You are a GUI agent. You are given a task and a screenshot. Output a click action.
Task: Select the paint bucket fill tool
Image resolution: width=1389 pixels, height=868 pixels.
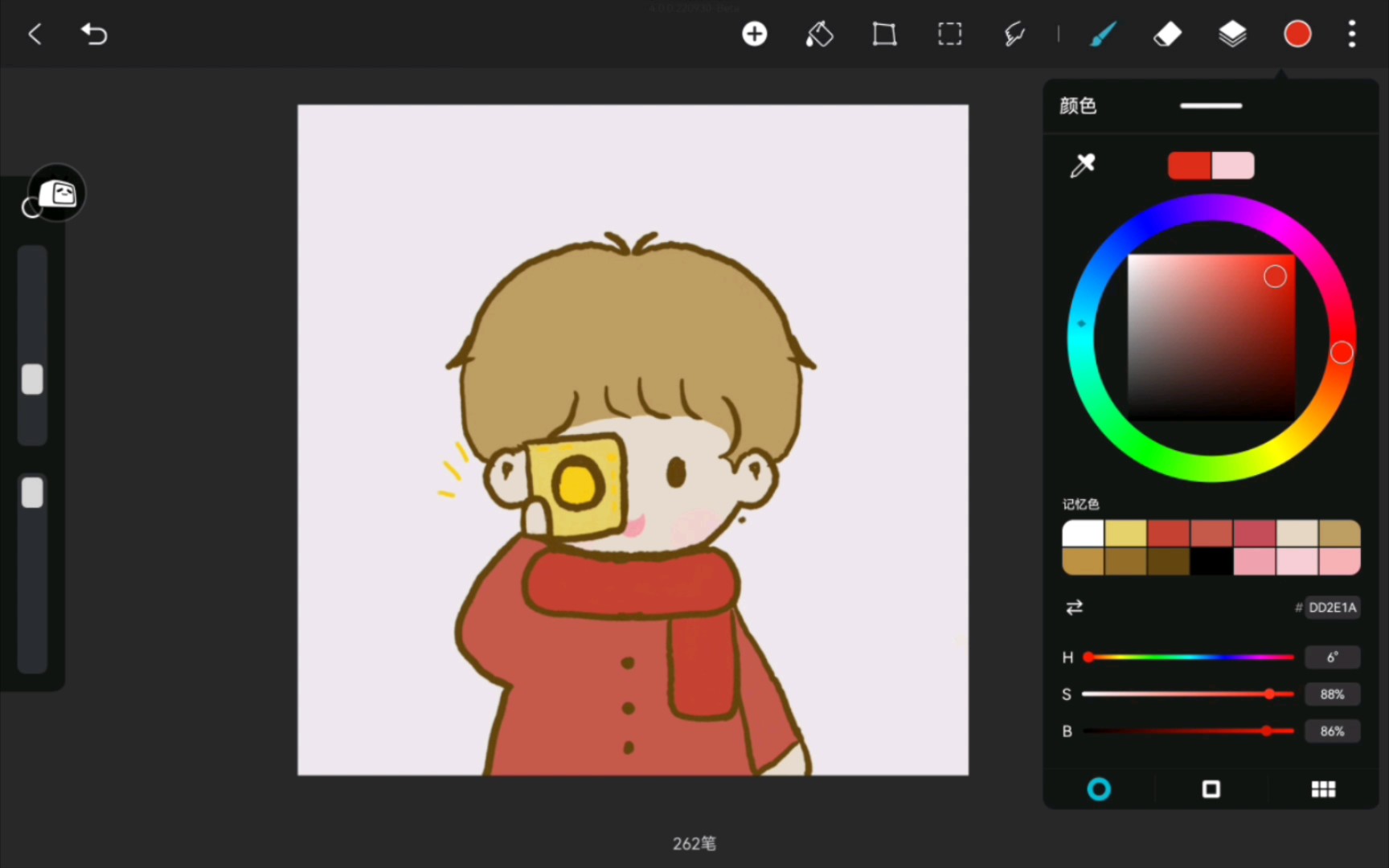[819, 34]
